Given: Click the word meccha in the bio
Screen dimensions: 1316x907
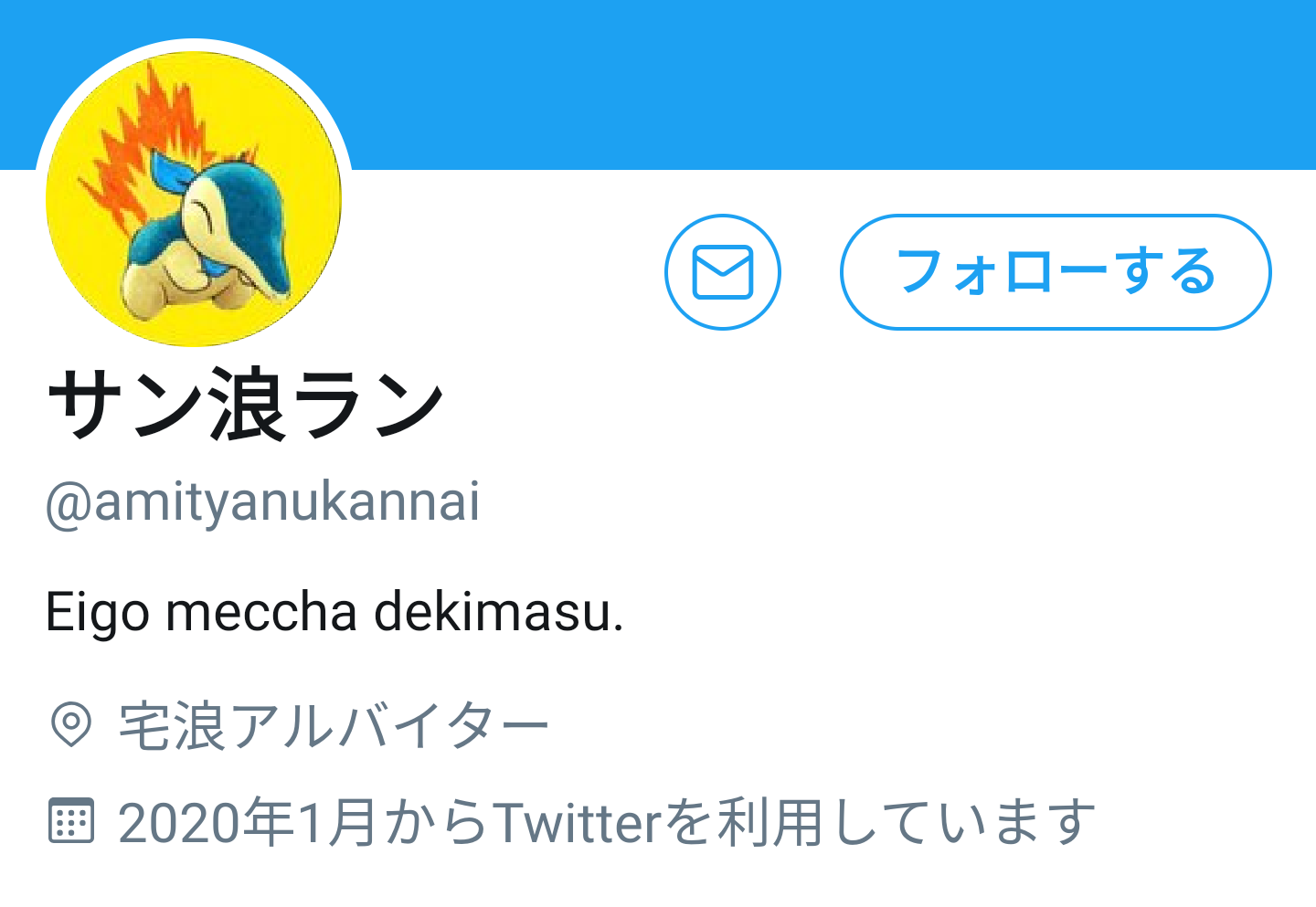Looking at the screenshot, I should [x=261, y=611].
